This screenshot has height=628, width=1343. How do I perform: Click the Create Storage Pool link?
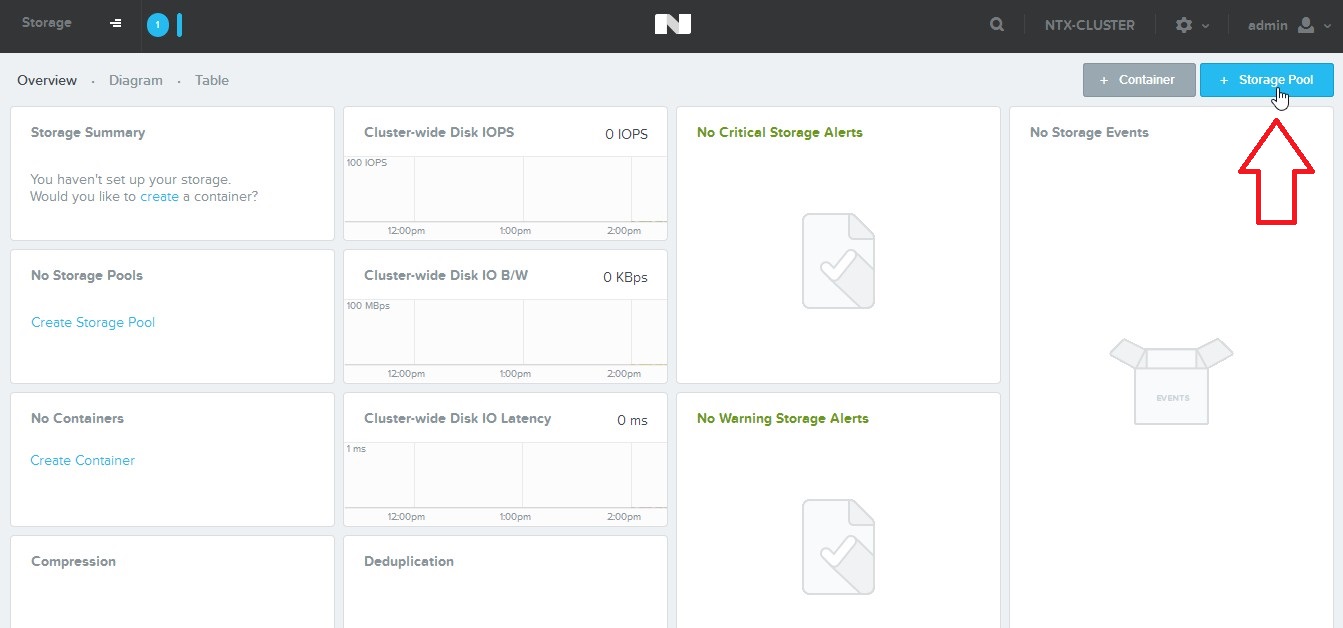[93, 322]
